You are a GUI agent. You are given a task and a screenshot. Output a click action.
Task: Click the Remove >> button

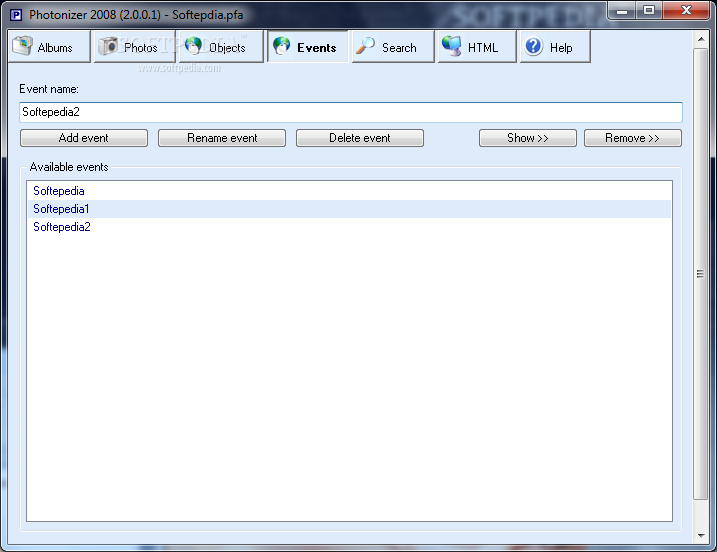(633, 138)
